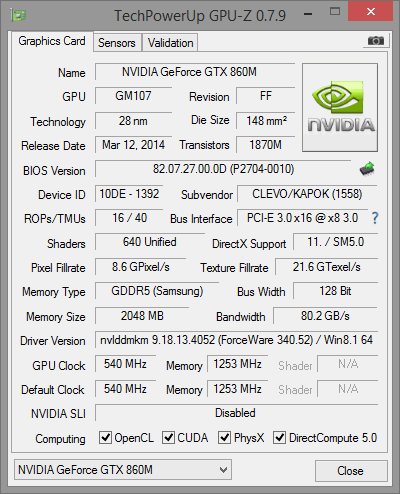This screenshot has width=400, height=494.
Task: Click the Driver Version field
Action: coord(236,340)
